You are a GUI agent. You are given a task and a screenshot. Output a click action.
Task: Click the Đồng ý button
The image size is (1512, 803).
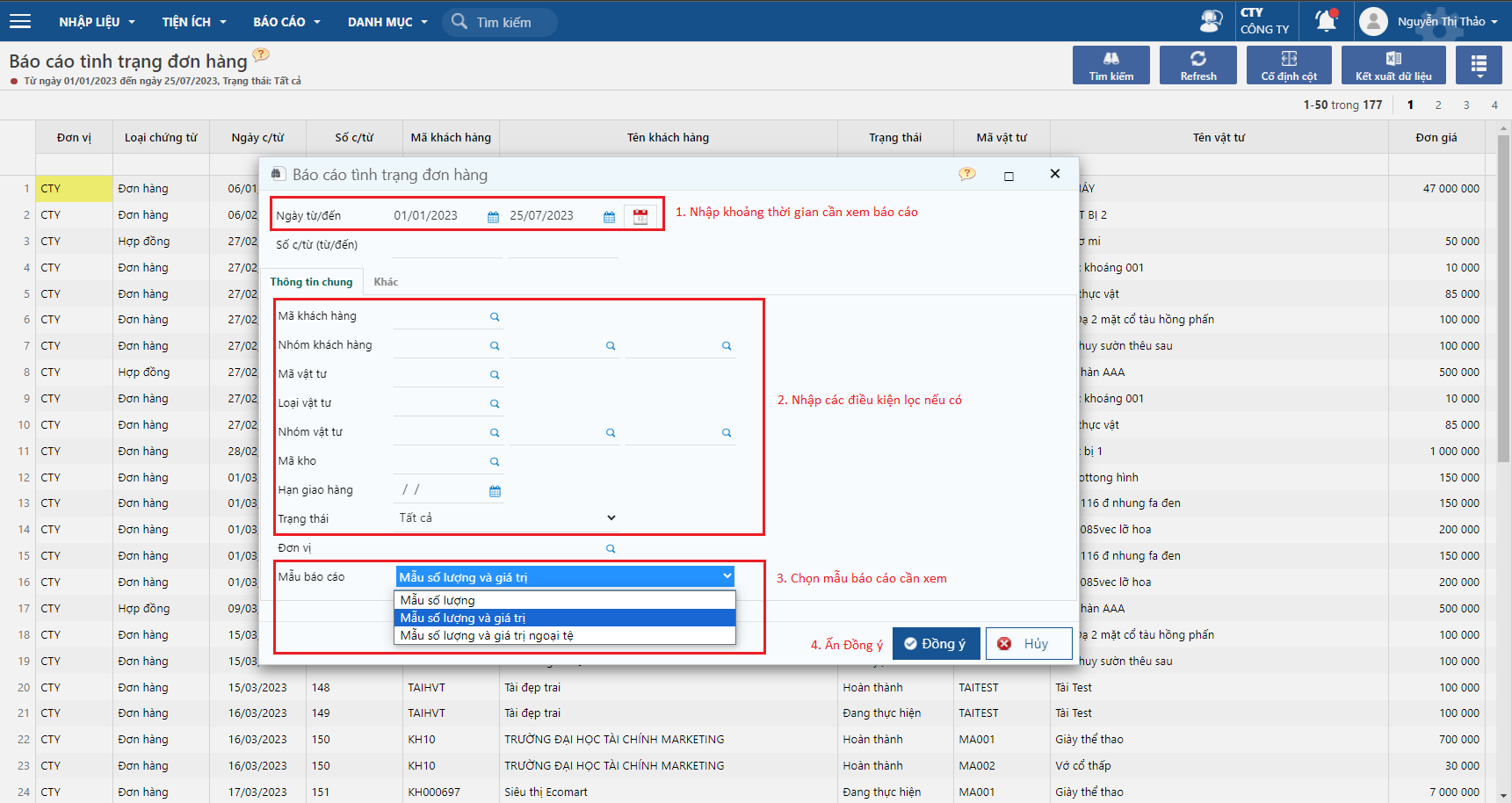point(936,644)
